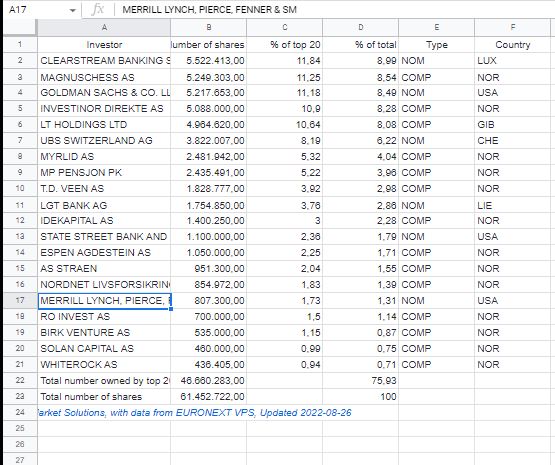Select cell LT HOLDINGS LTD

104,125
